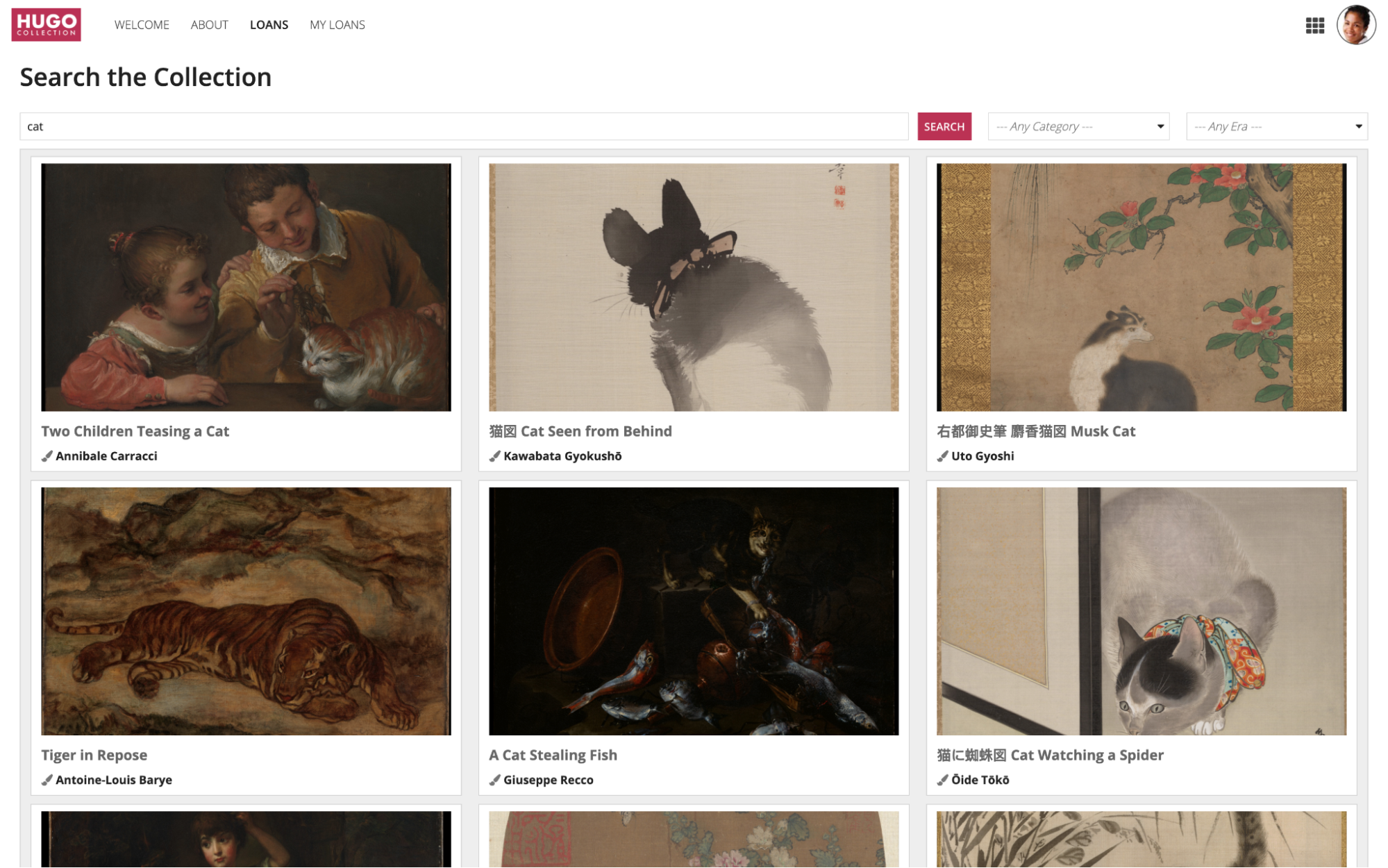Click the user profile avatar icon
This screenshot has height=868, width=1388.
point(1357,24)
